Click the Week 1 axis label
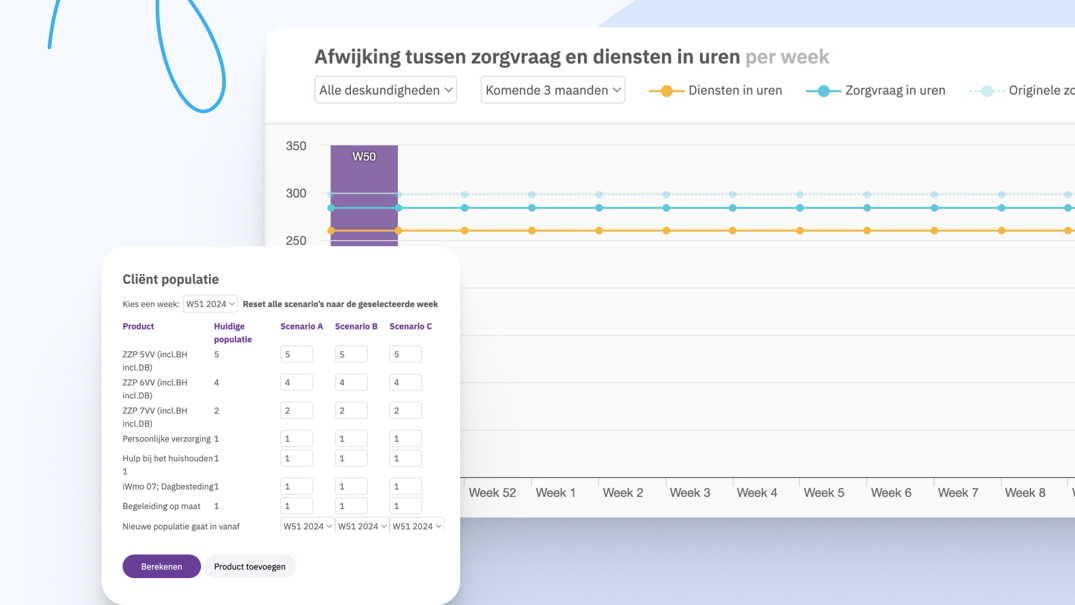Image resolution: width=1075 pixels, height=605 pixels. point(558,492)
